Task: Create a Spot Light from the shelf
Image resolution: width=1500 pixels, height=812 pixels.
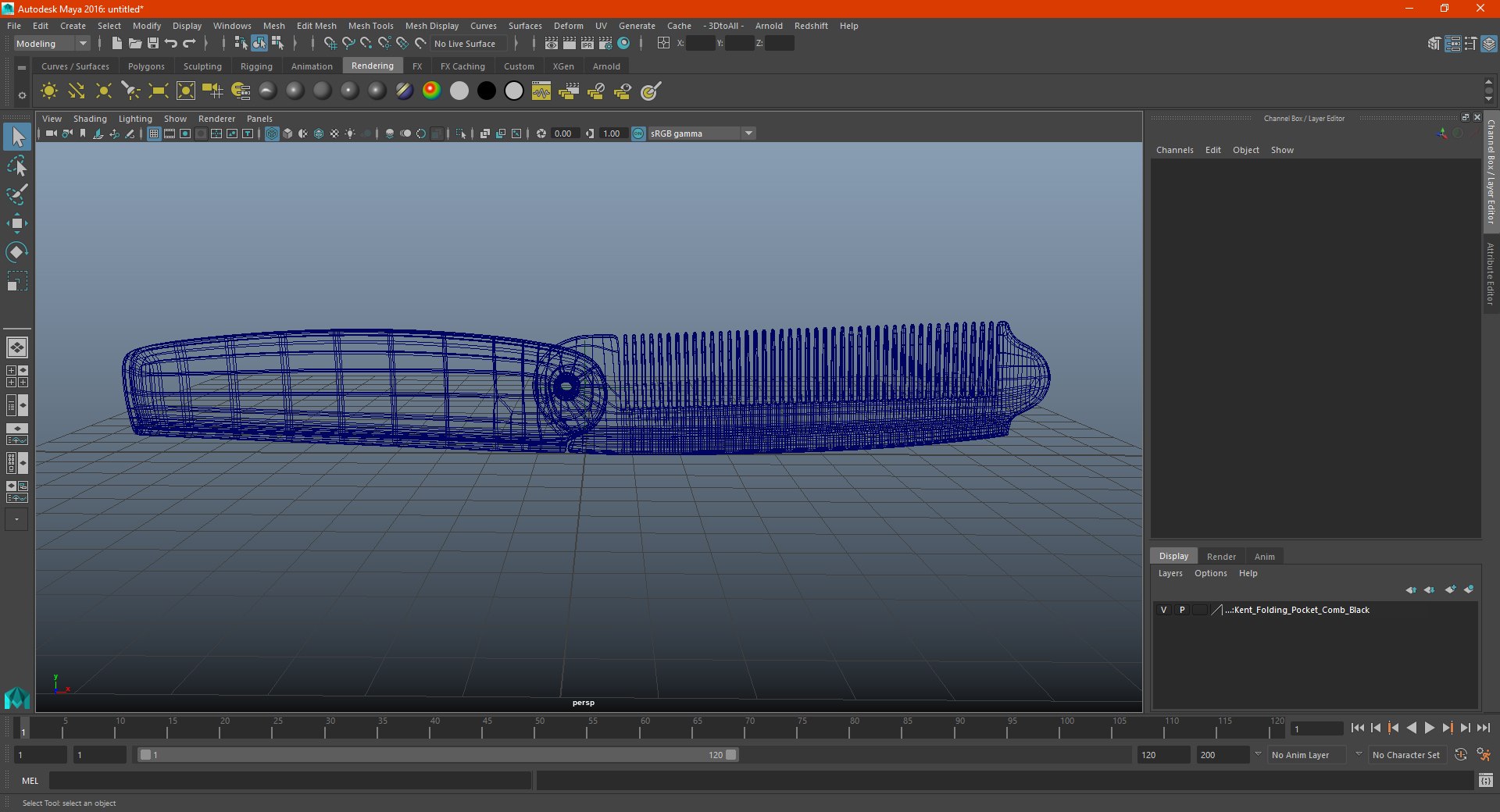Action: [130, 91]
